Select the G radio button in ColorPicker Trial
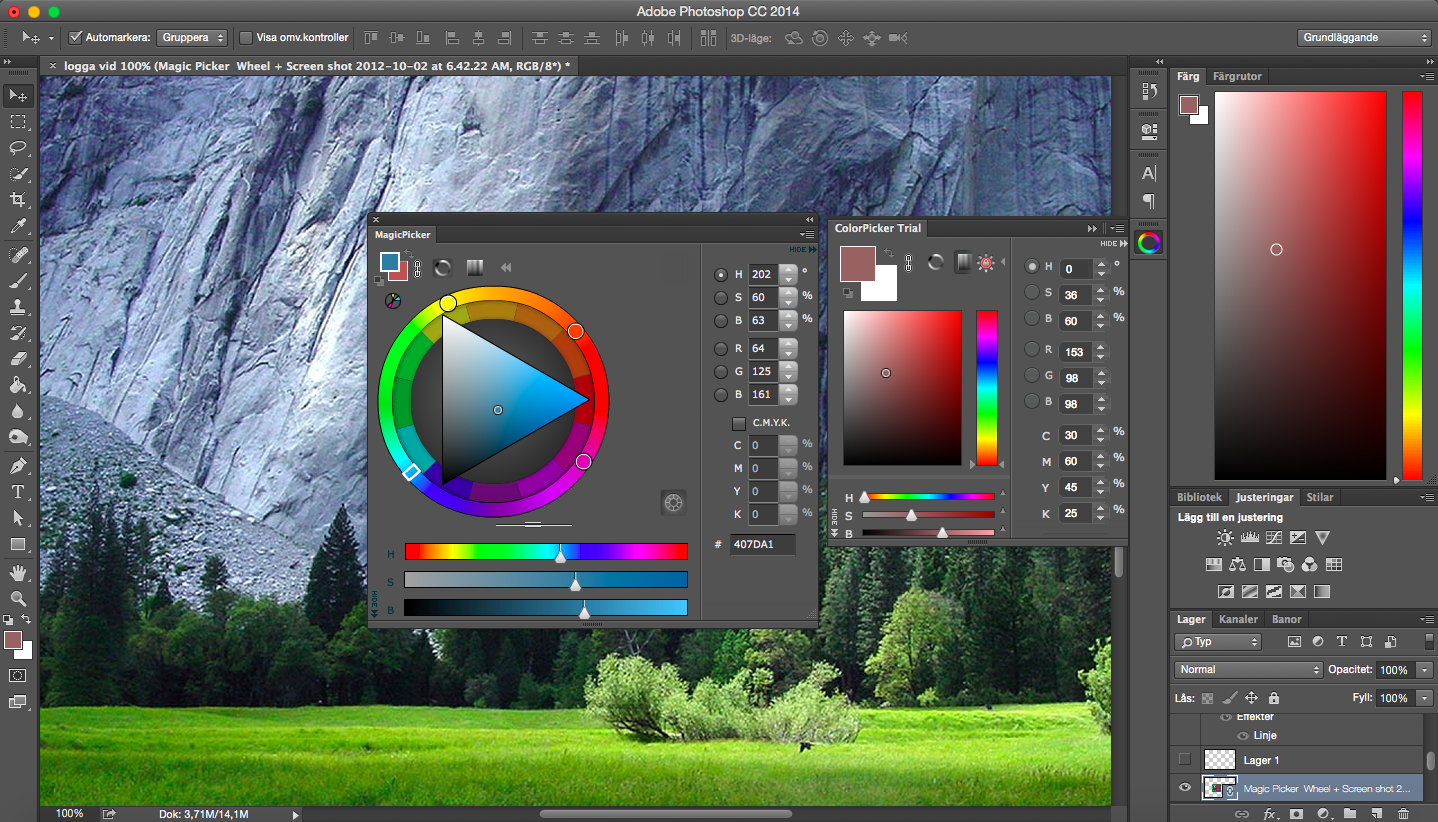This screenshot has height=822, width=1438. pos(1032,375)
